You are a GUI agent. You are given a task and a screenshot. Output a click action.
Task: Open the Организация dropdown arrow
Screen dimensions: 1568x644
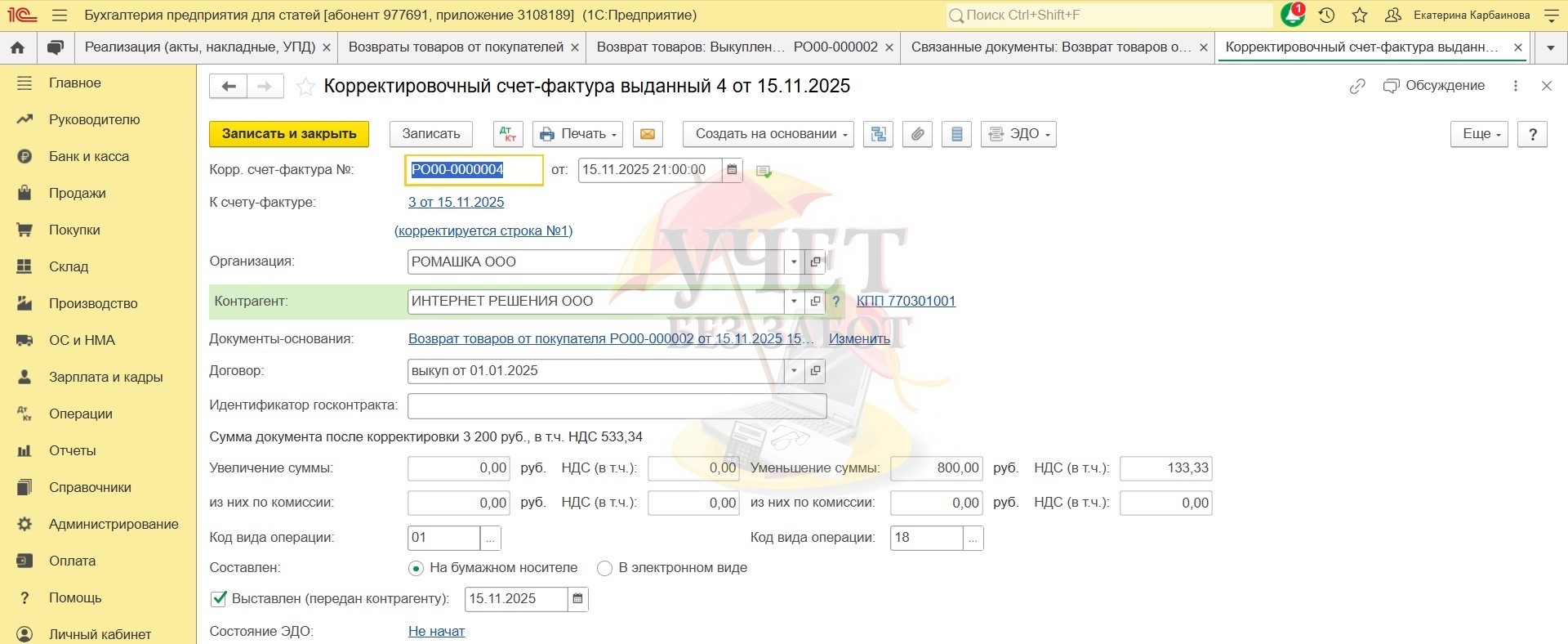pos(793,262)
